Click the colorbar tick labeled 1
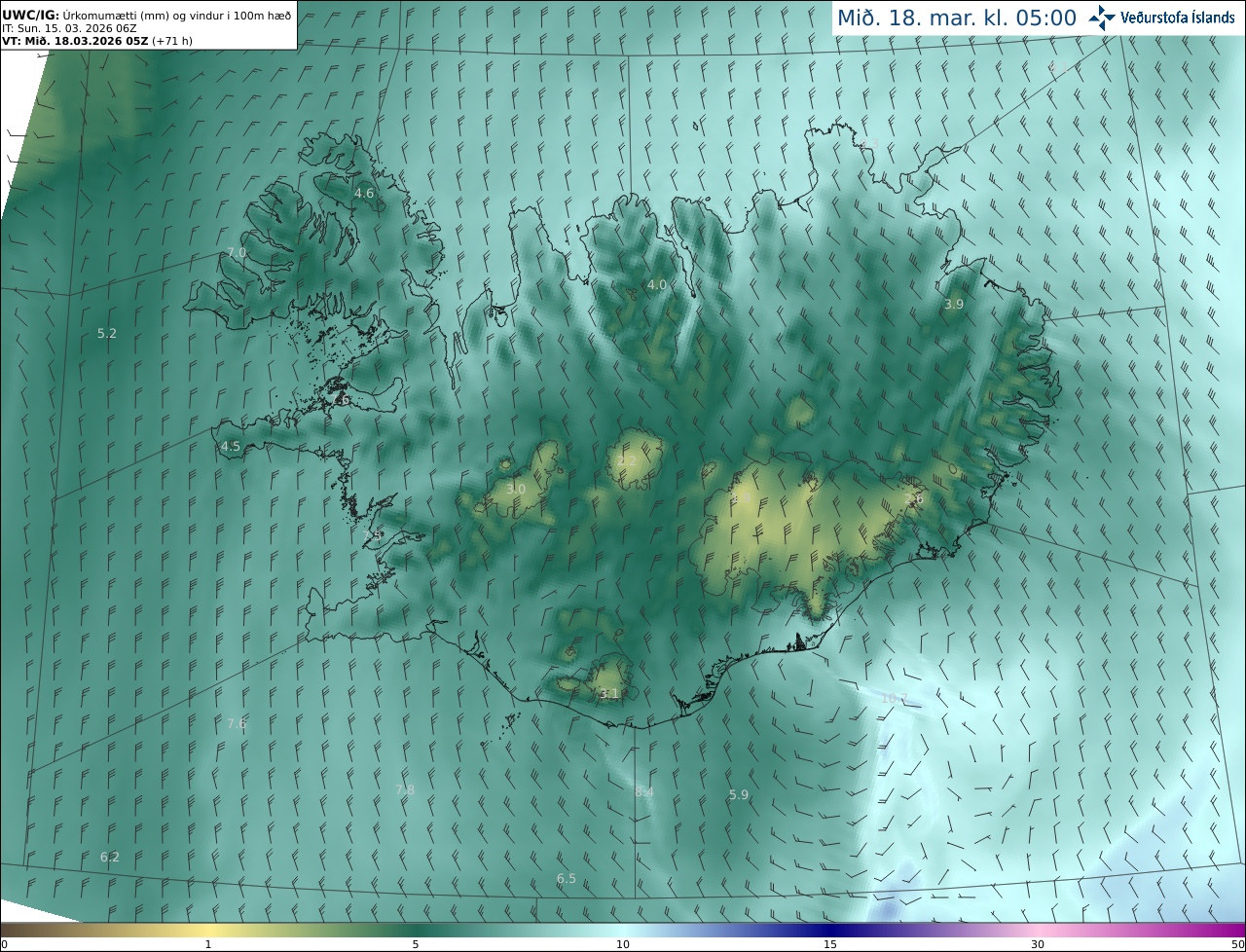 (208, 944)
